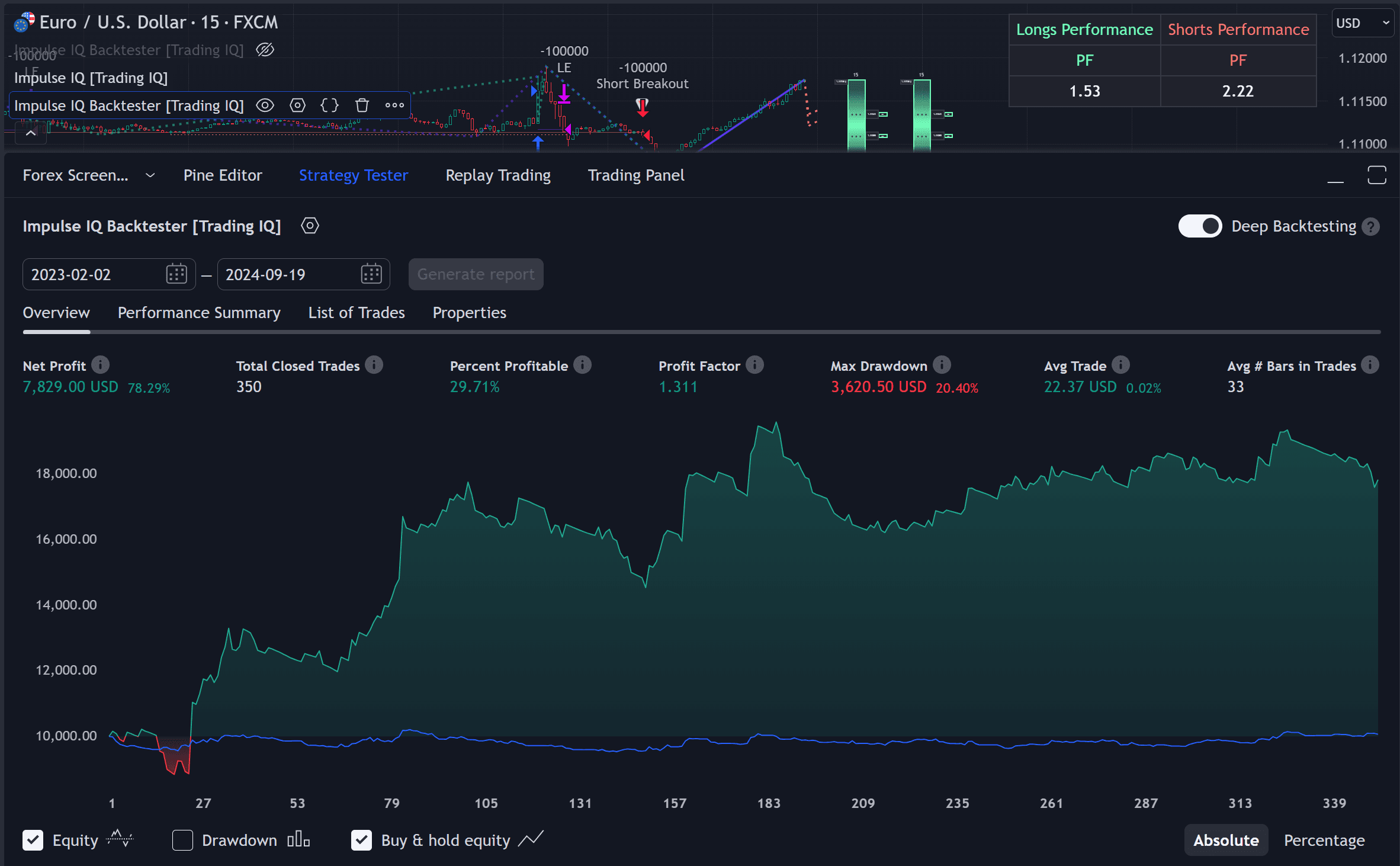Image resolution: width=1400 pixels, height=866 pixels.
Task: Show Deep Backtesting help question mark
Action: tap(1370, 227)
